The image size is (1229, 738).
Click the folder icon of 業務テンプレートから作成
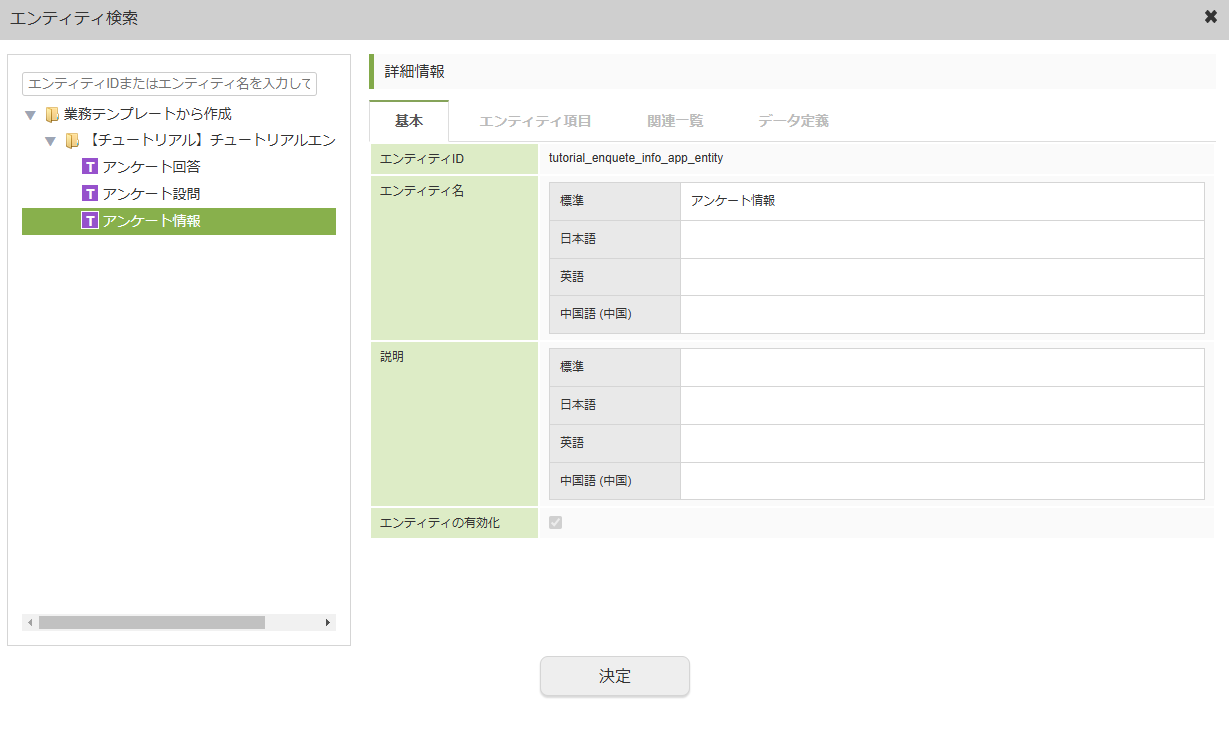(x=52, y=114)
